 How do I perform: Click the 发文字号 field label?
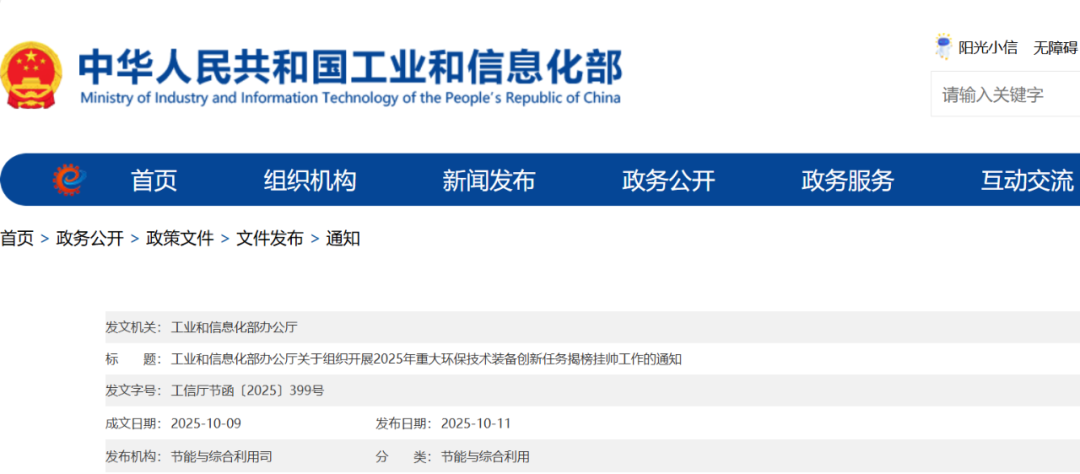pyautogui.click(x=132, y=391)
